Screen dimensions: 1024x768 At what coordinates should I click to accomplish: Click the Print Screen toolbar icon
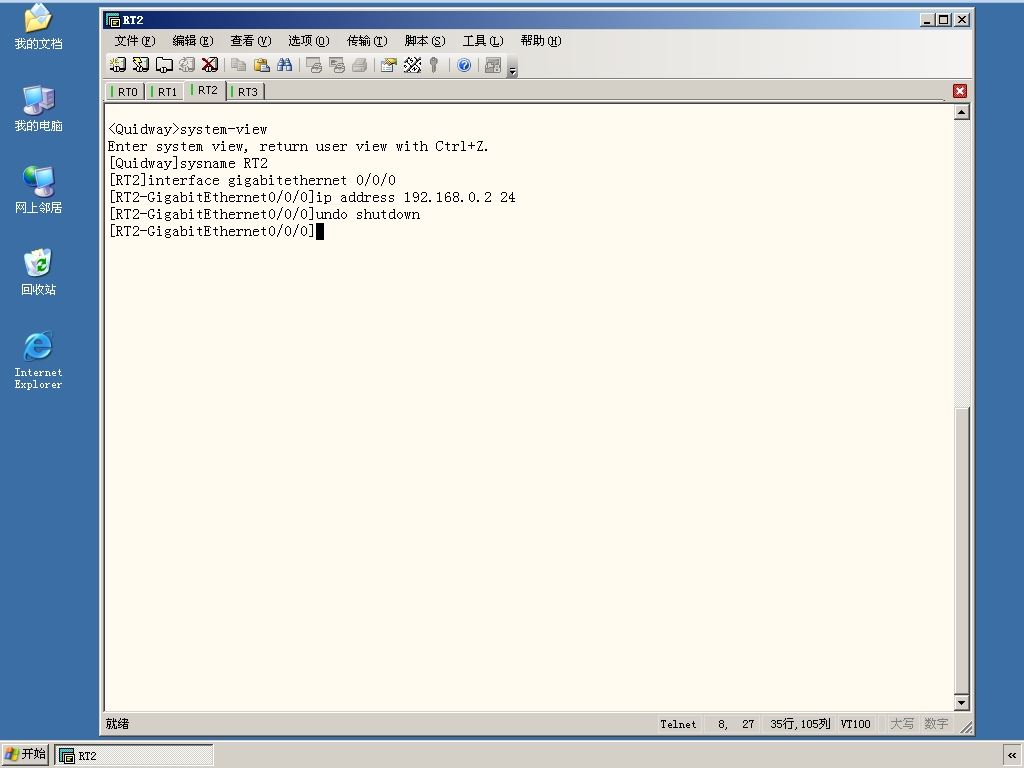point(314,65)
